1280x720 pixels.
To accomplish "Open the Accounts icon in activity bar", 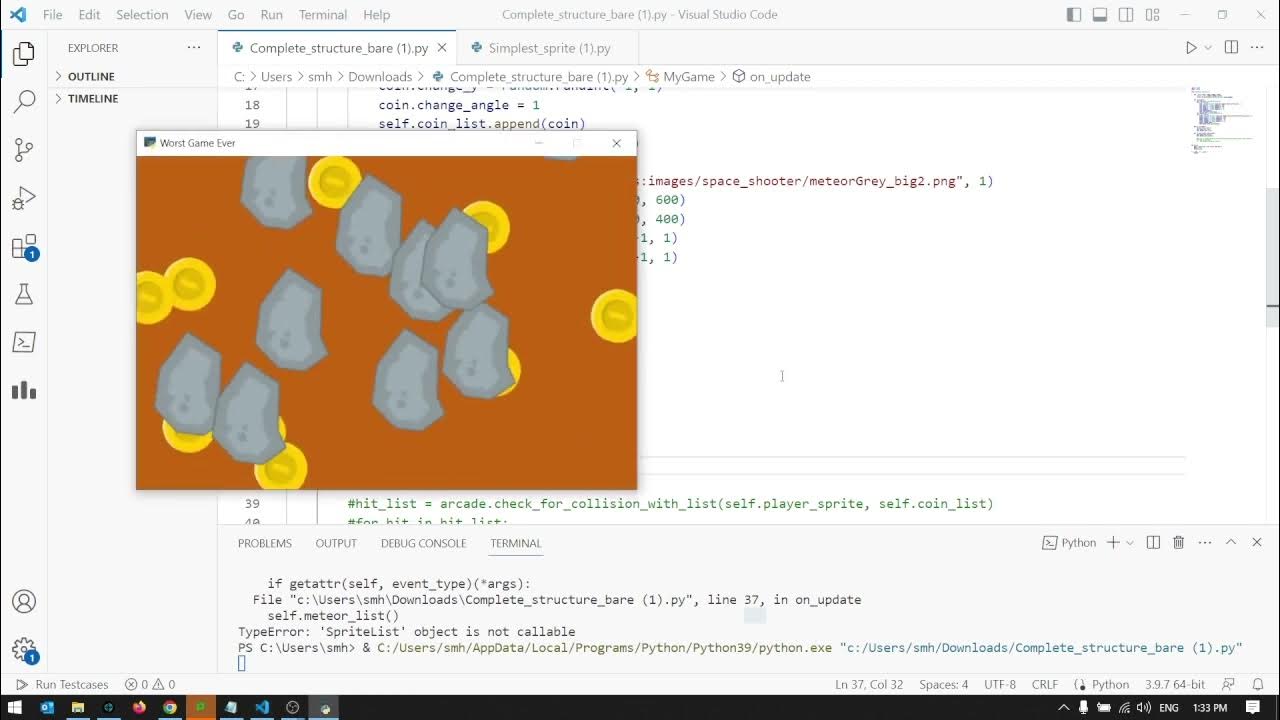I will (x=24, y=602).
